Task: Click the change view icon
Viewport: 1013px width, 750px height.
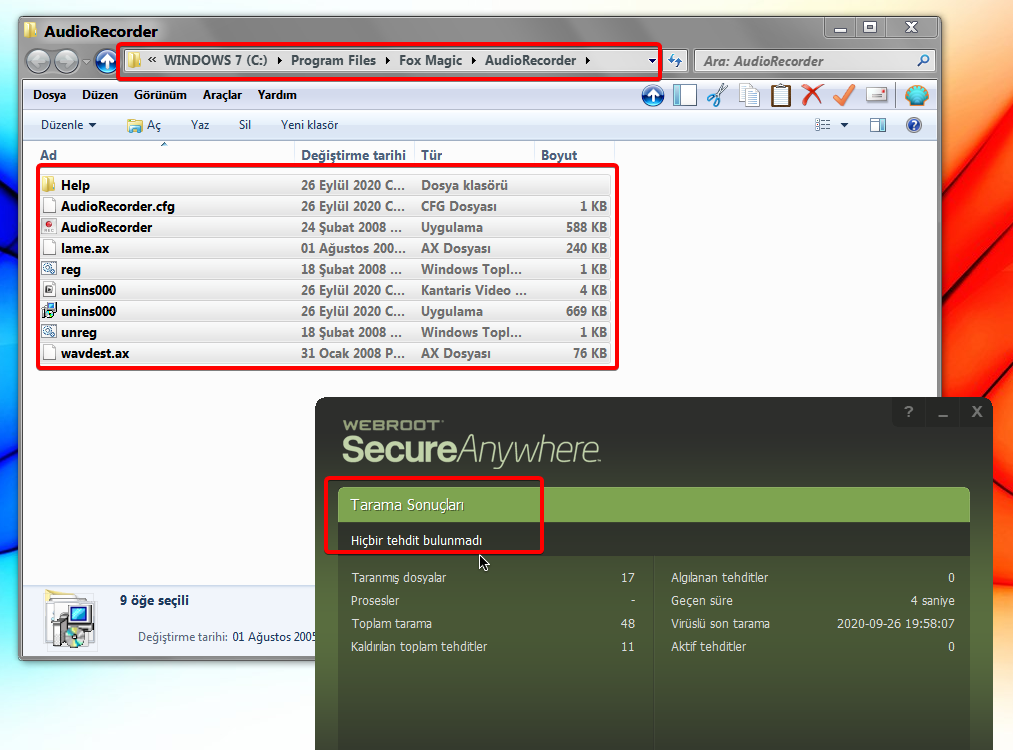Action: coord(822,125)
